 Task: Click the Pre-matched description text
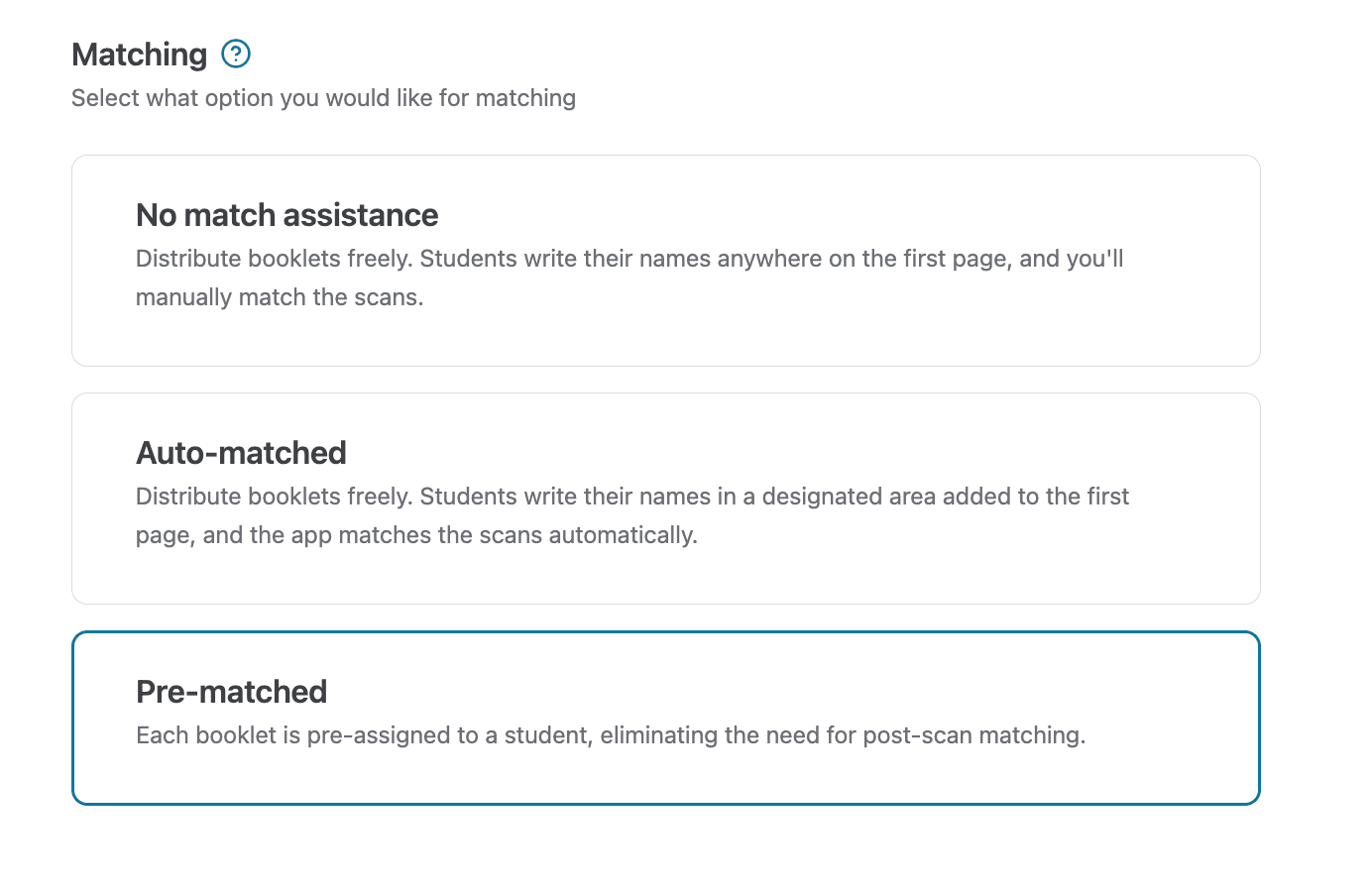pyautogui.click(x=611, y=735)
